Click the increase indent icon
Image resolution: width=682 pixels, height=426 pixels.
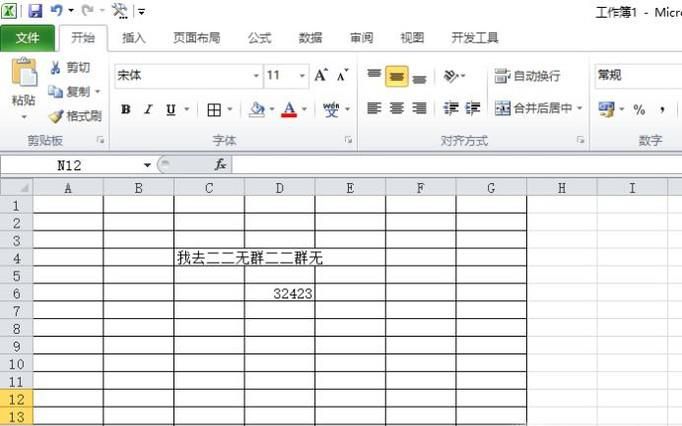click(473, 108)
